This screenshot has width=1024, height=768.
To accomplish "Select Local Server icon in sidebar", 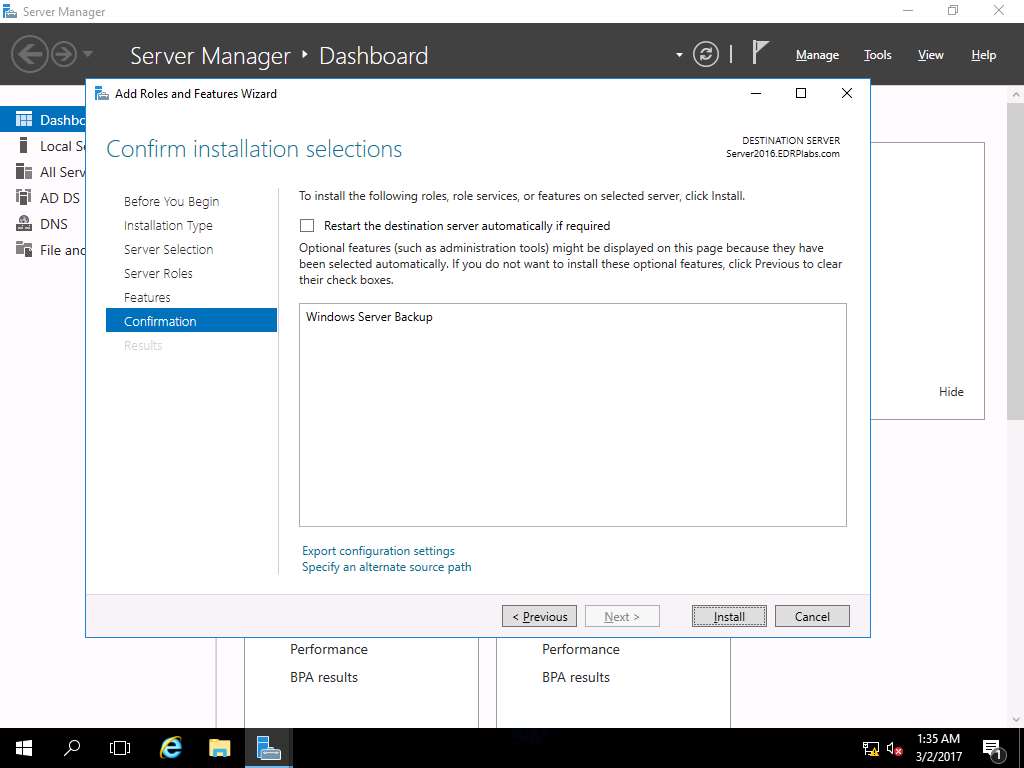I will pos(24,145).
